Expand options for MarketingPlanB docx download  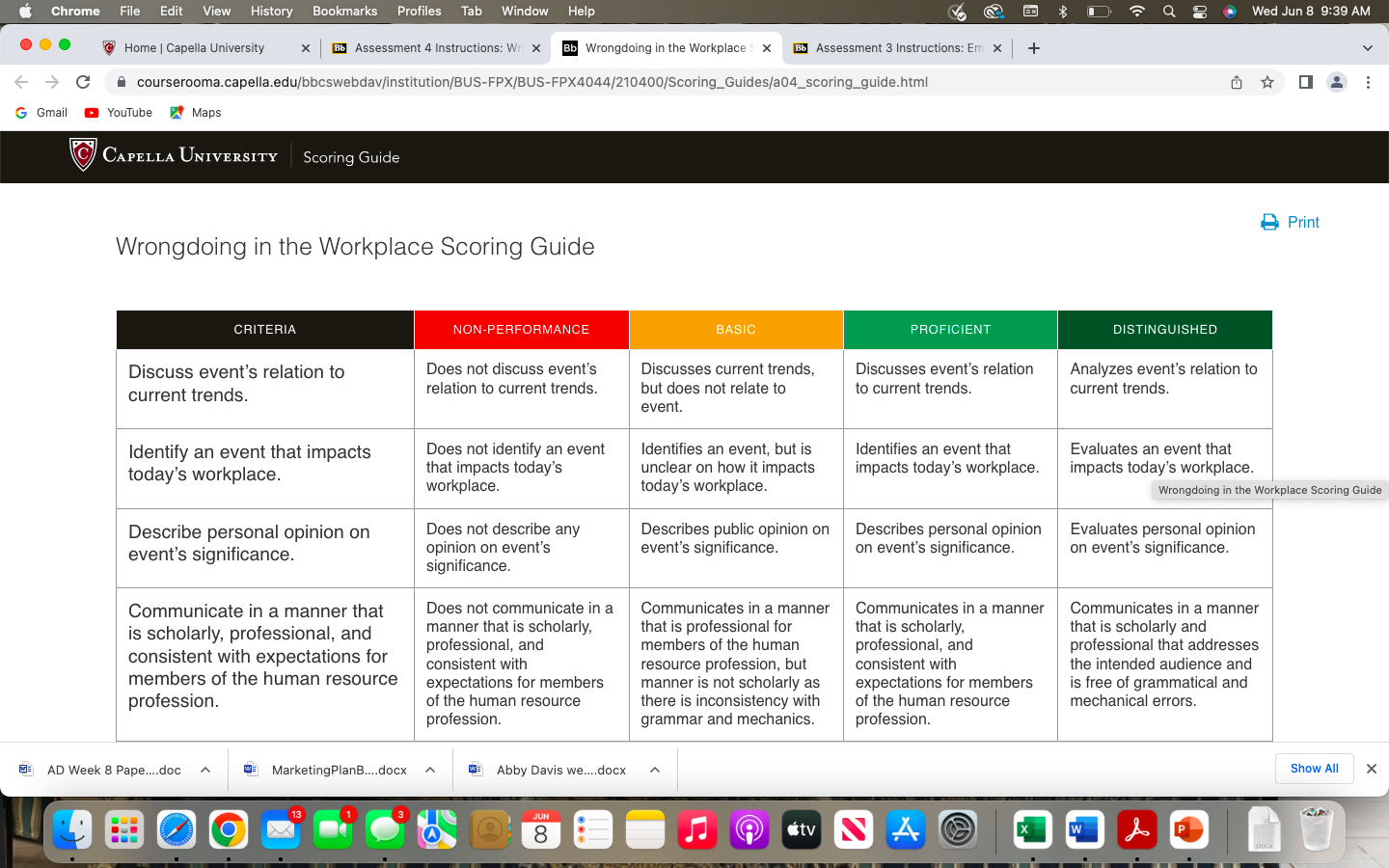point(430,770)
